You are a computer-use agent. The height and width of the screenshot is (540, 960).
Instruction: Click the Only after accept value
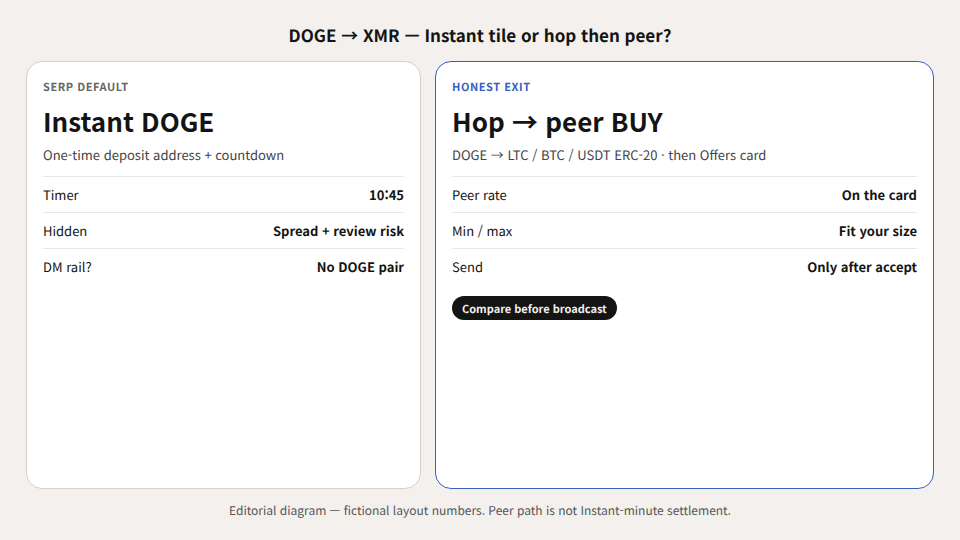tap(862, 268)
